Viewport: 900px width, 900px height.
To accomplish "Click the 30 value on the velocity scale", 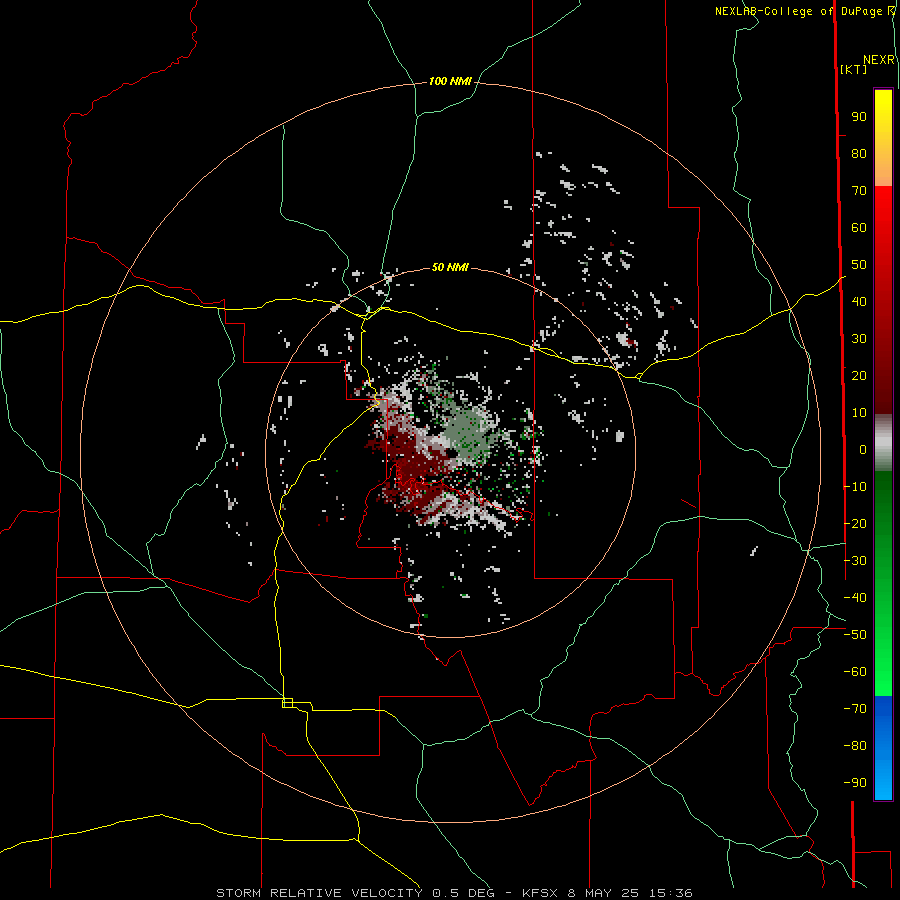I will (859, 339).
